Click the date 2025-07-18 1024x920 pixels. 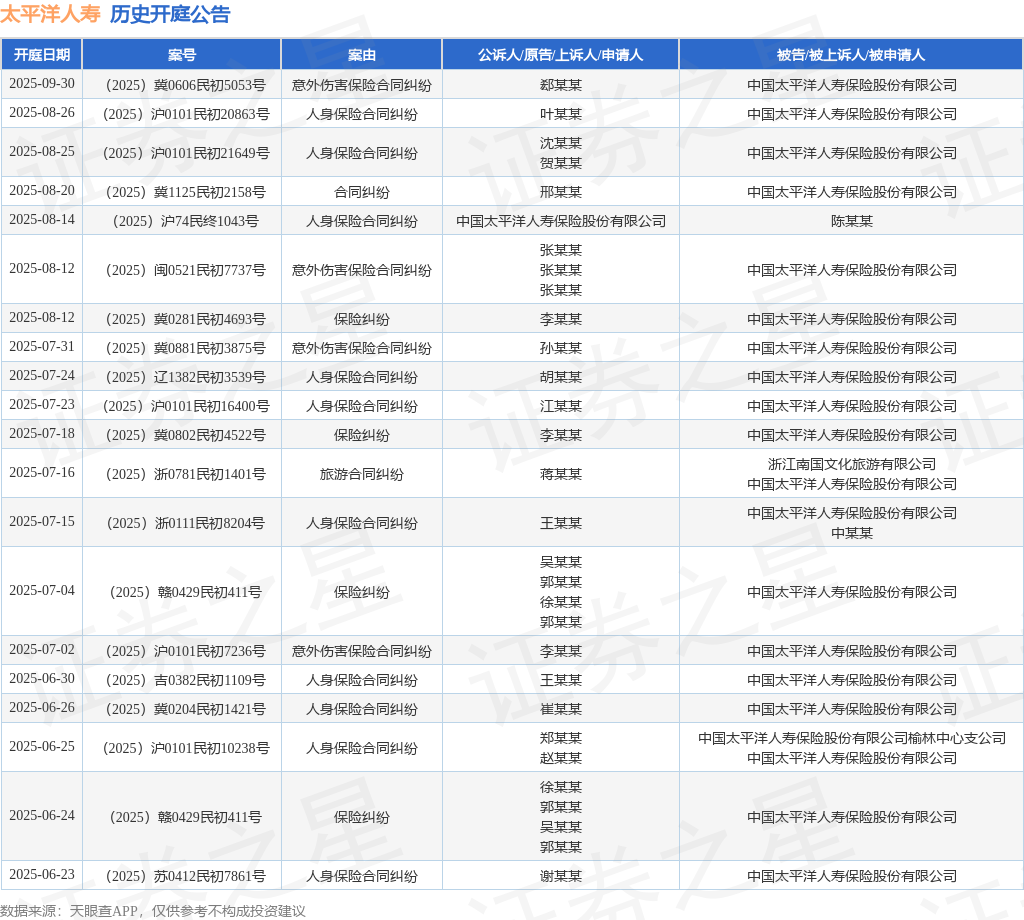[x=42, y=434]
